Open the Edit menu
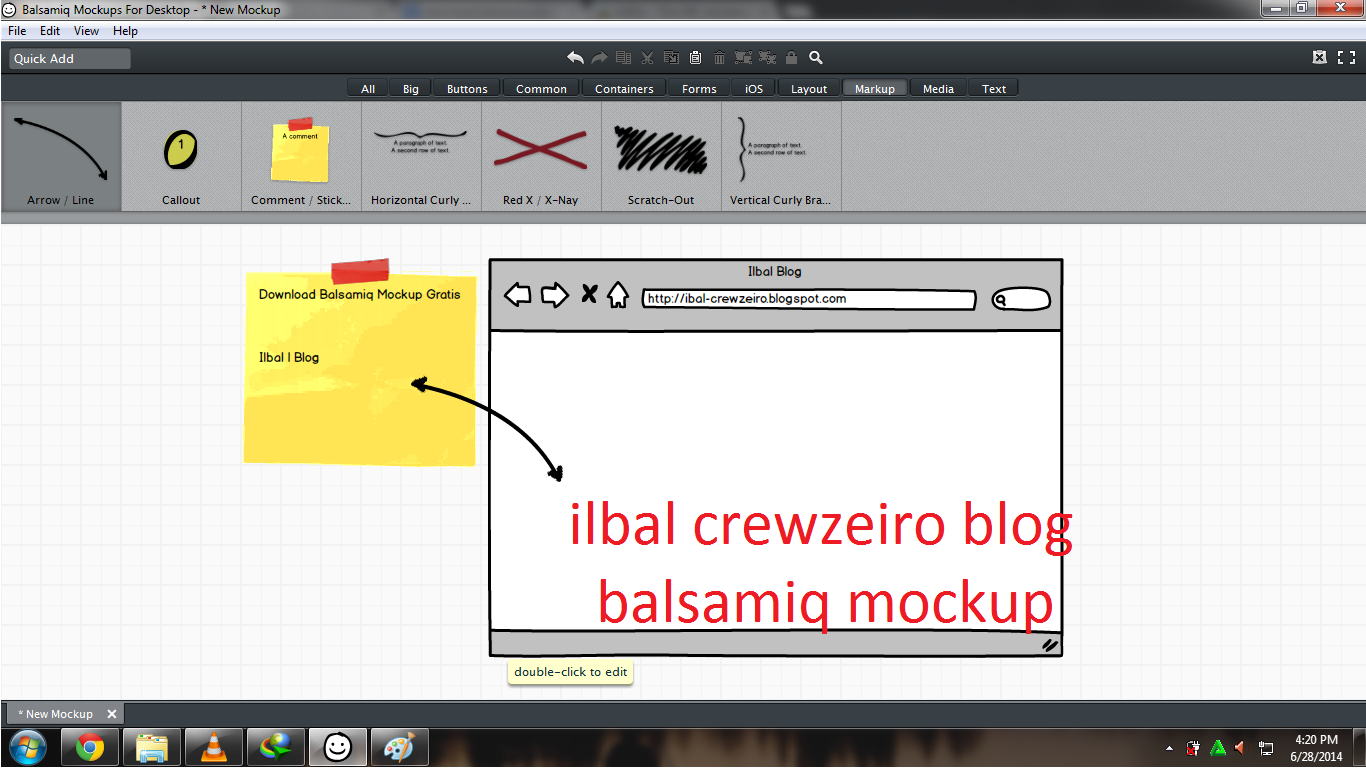1366x768 pixels. tap(50, 31)
